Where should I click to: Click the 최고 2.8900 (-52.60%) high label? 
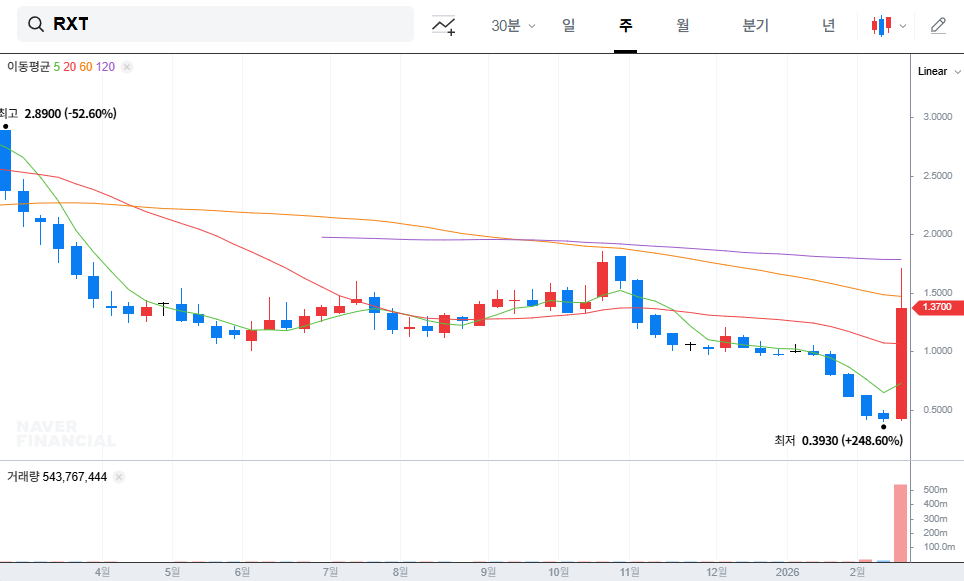pos(58,114)
